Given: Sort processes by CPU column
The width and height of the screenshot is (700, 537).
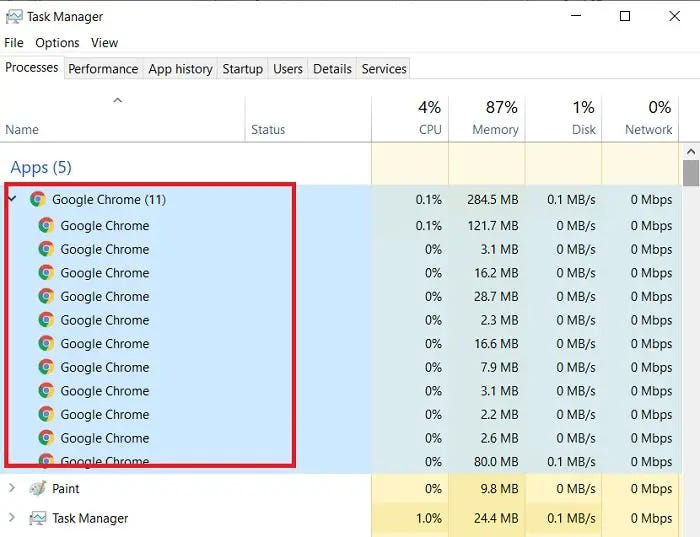Looking at the screenshot, I should (410, 119).
